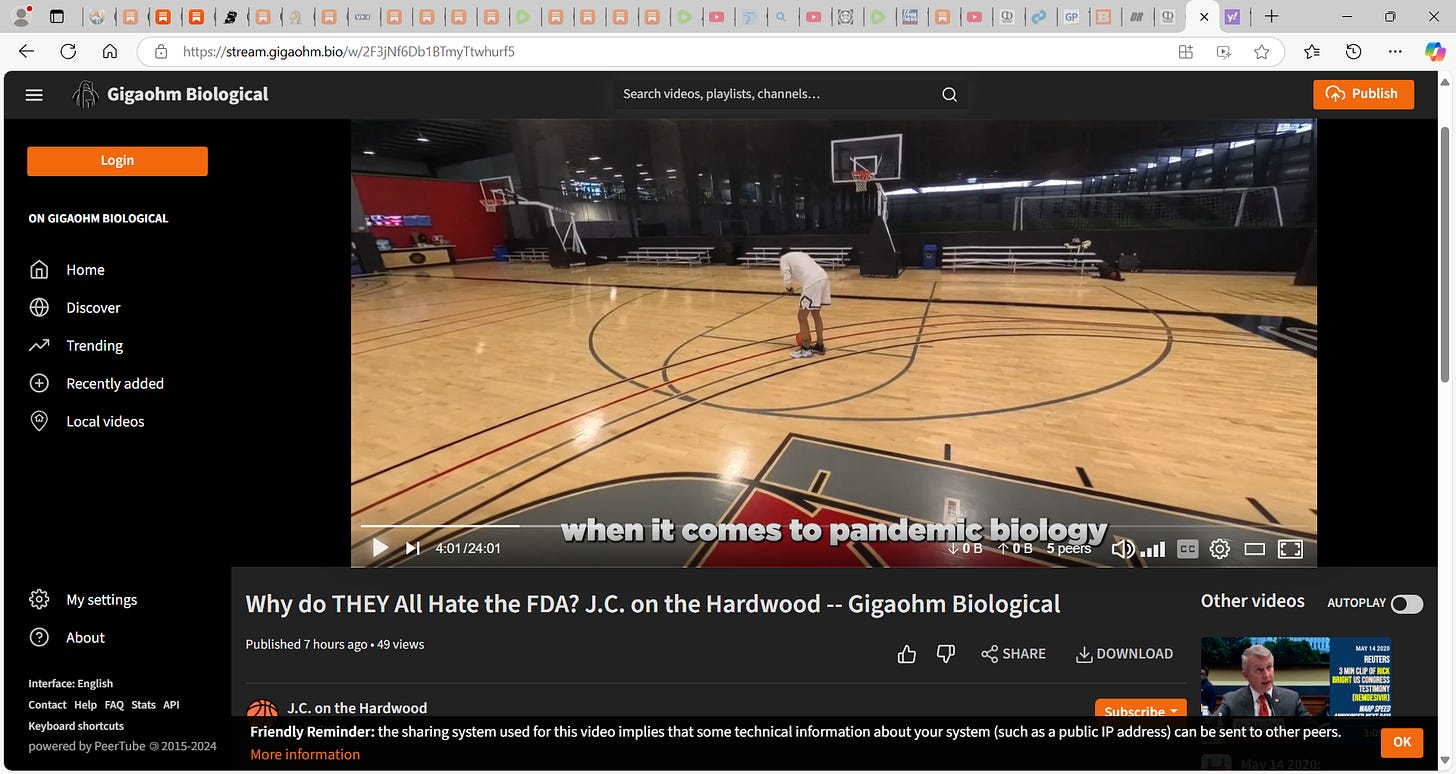Open Keyboard shortcuts in the footer
The height and width of the screenshot is (774, 1456).
(x=76, y=726)
